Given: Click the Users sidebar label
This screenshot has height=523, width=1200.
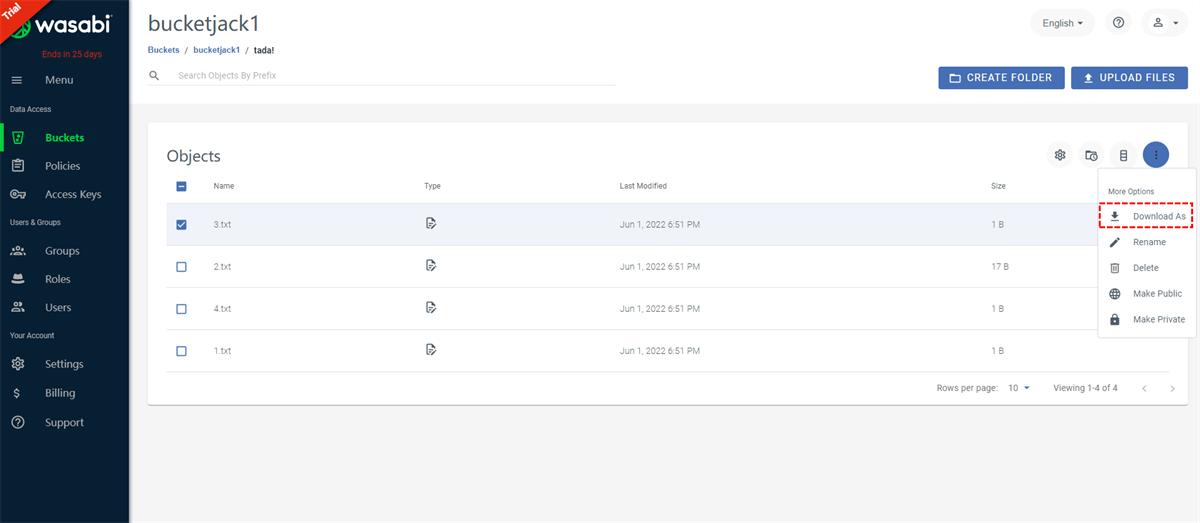Looking at the screenshot, I should point(58,308).
